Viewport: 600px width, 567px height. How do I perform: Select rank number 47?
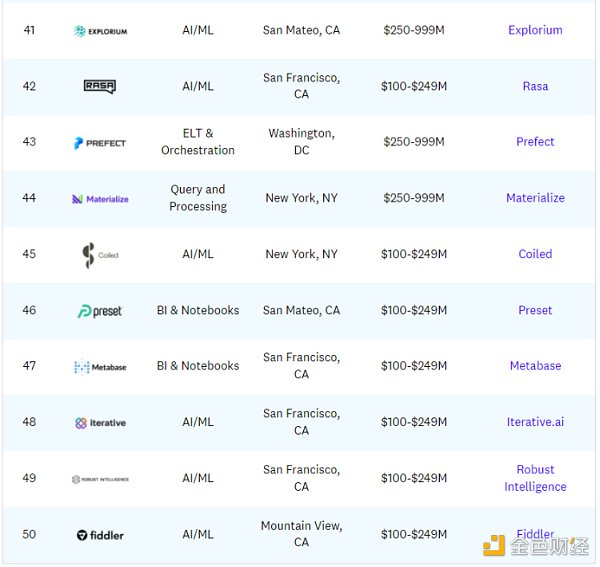click(29, 366)
